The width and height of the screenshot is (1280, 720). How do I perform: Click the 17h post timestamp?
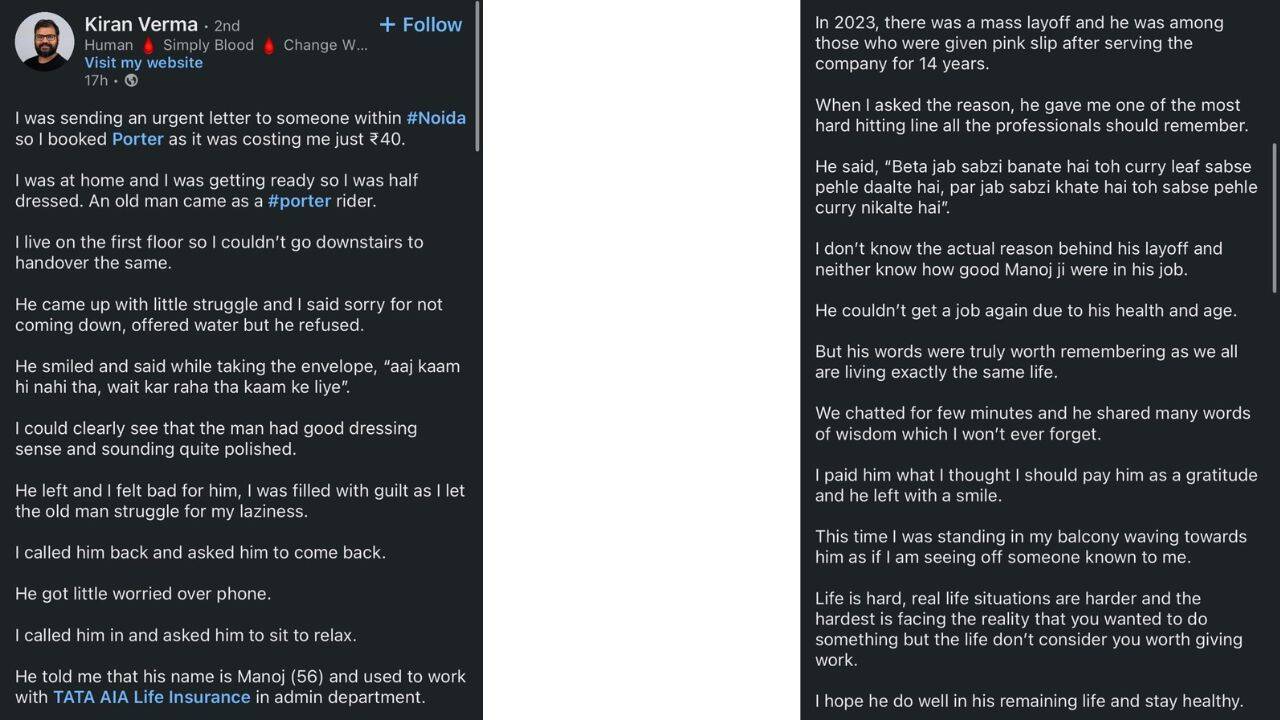[96, 80]
